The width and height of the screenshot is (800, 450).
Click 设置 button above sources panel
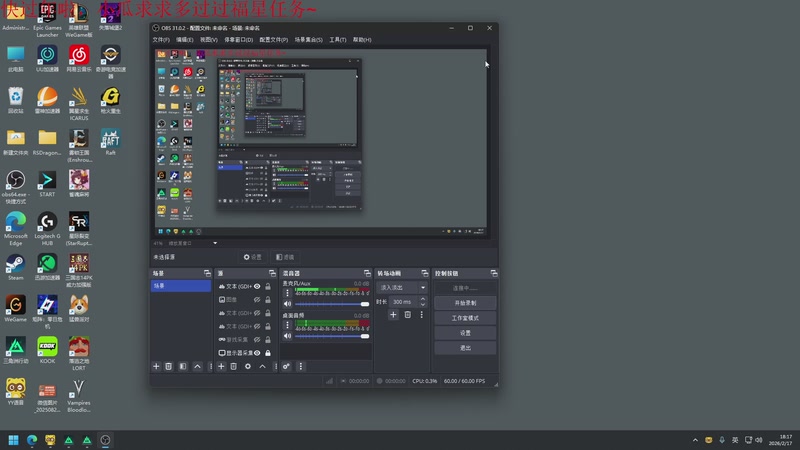[253, 257]
